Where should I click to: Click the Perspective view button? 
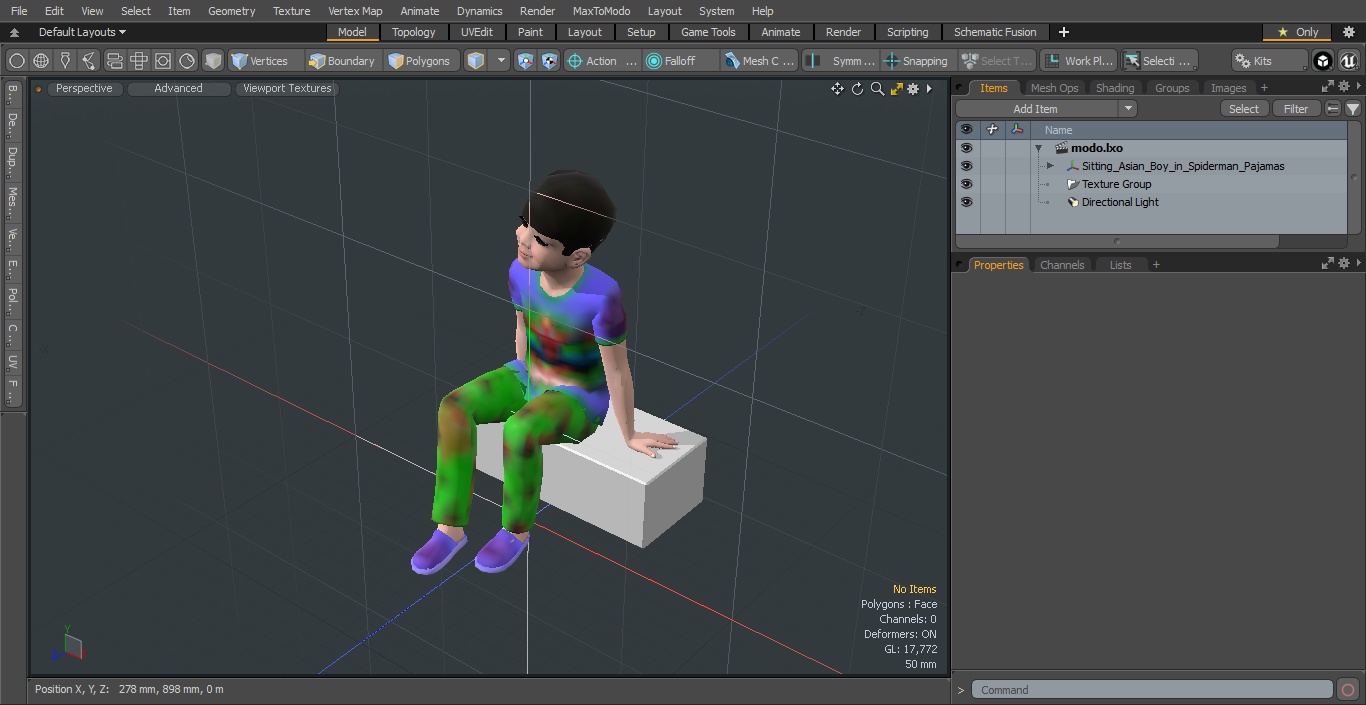pyautogui.click(x=84, y=88)
